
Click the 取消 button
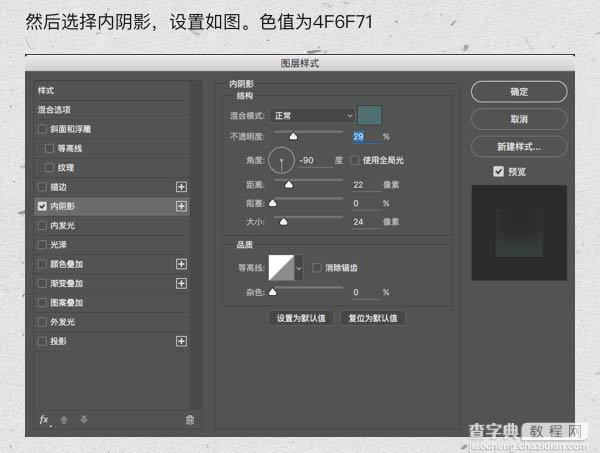[519, 119]
